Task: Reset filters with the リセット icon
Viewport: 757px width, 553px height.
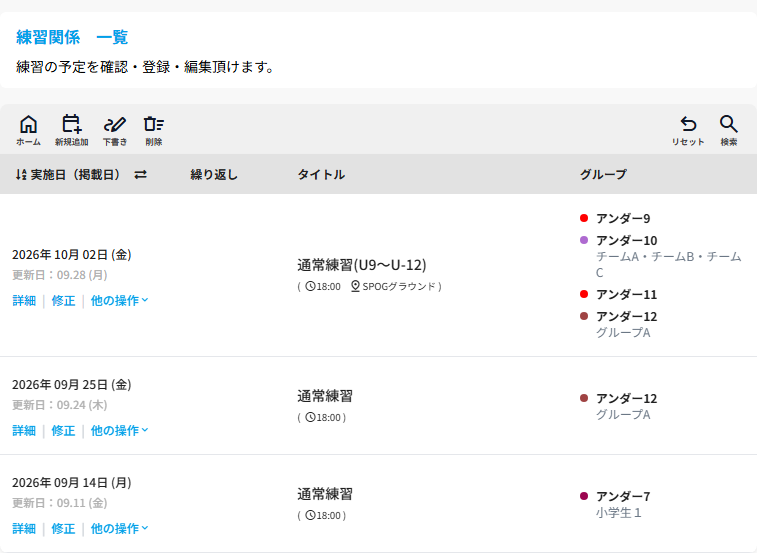Action: [688, 130]
